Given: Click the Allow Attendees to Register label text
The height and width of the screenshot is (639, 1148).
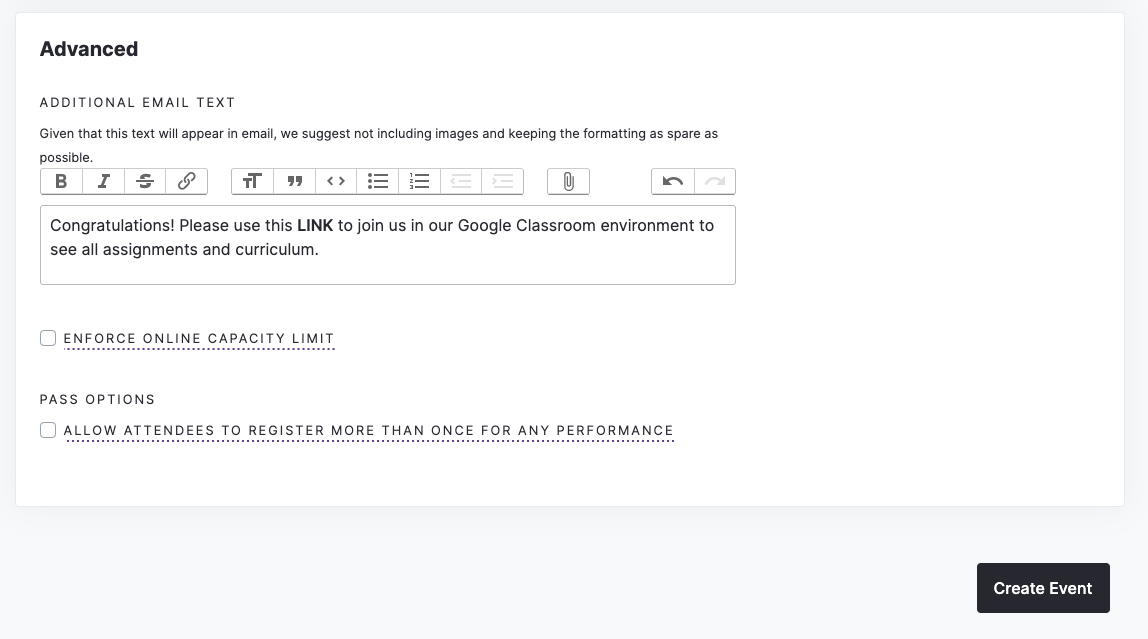Looking at the screenshot, I should click(x=369, y=431).
